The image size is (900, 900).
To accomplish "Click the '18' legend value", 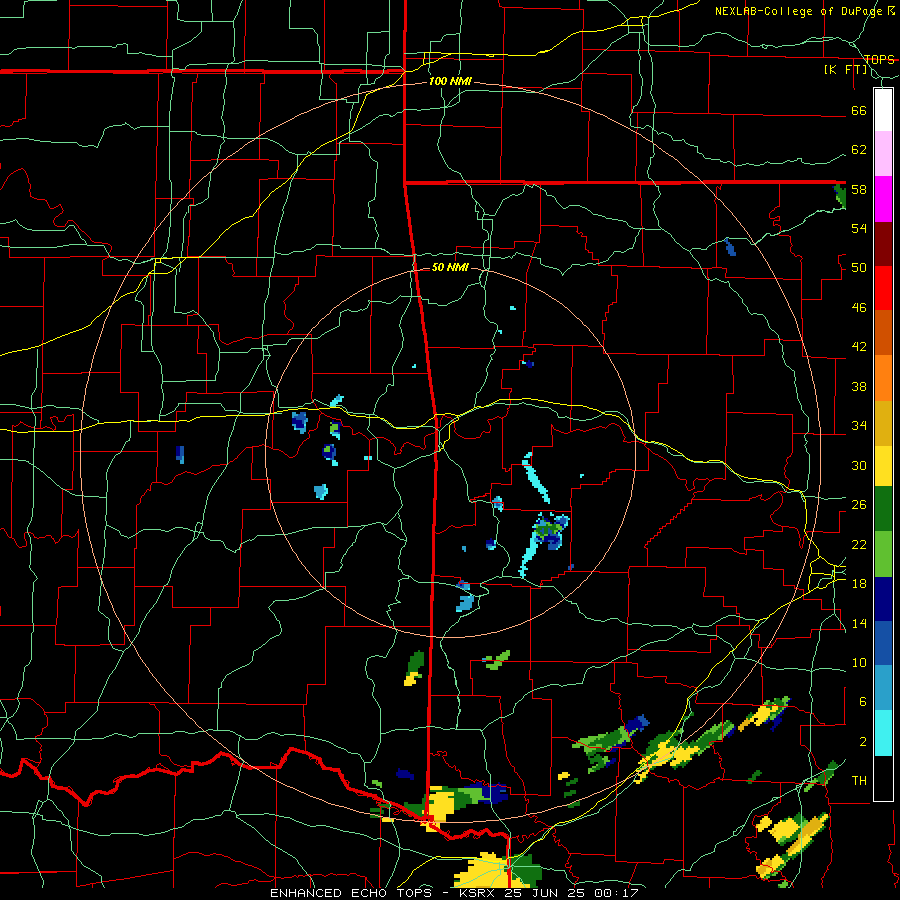I will [x=859, y=584].
